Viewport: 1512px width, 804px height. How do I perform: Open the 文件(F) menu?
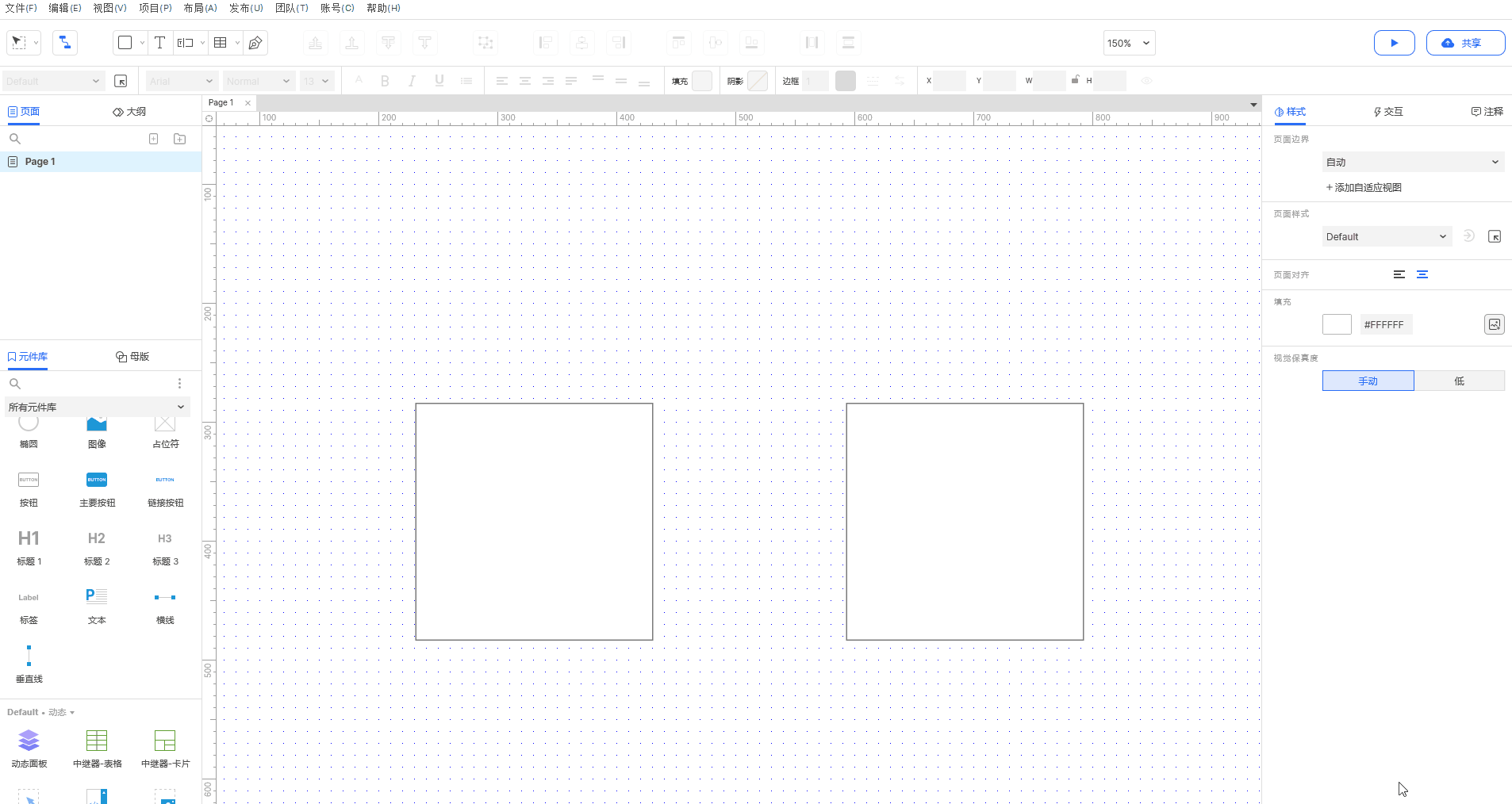[21, 8]
